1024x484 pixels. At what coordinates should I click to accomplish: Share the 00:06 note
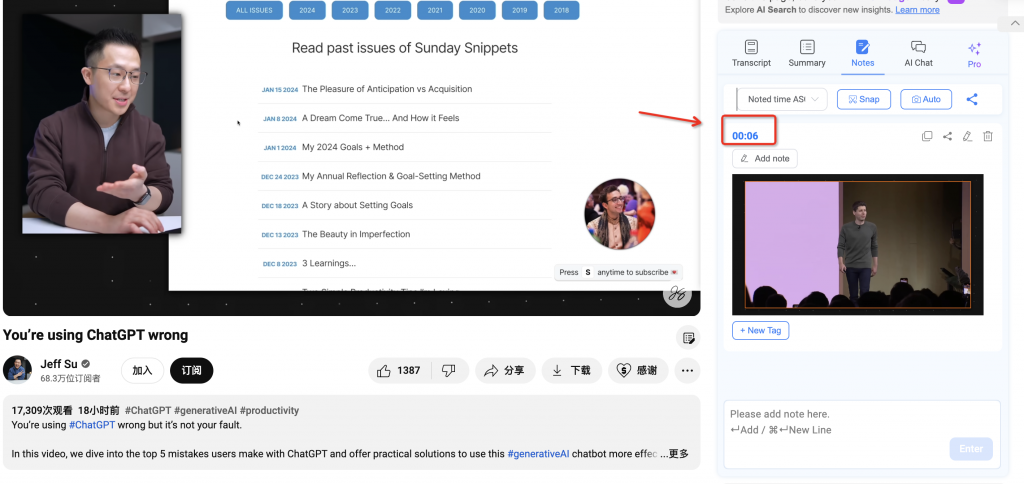[x=947, y=136]
